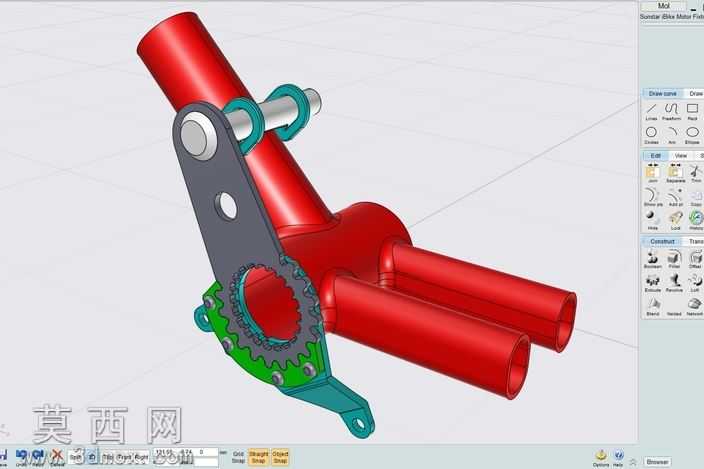Select the Network construct tool
The width and height of the screenshot is (704, 469).
695,307
